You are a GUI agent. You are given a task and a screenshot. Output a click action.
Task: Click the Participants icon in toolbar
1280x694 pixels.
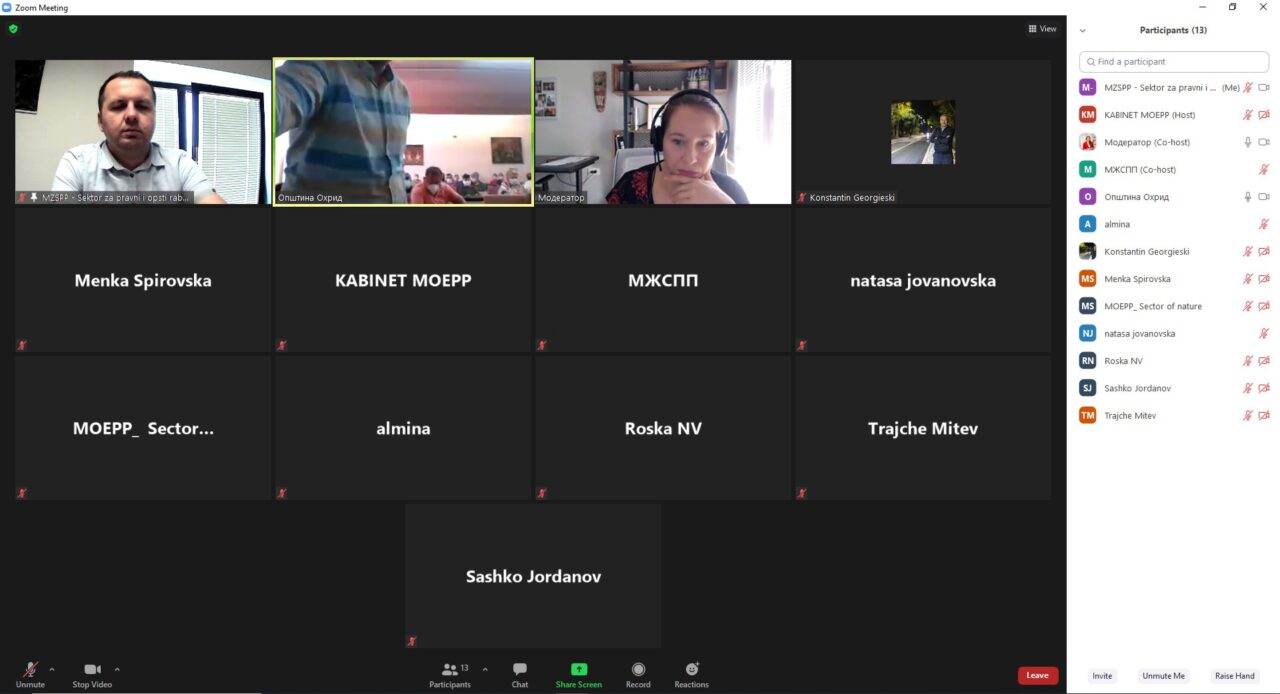(x=449, y=670)
